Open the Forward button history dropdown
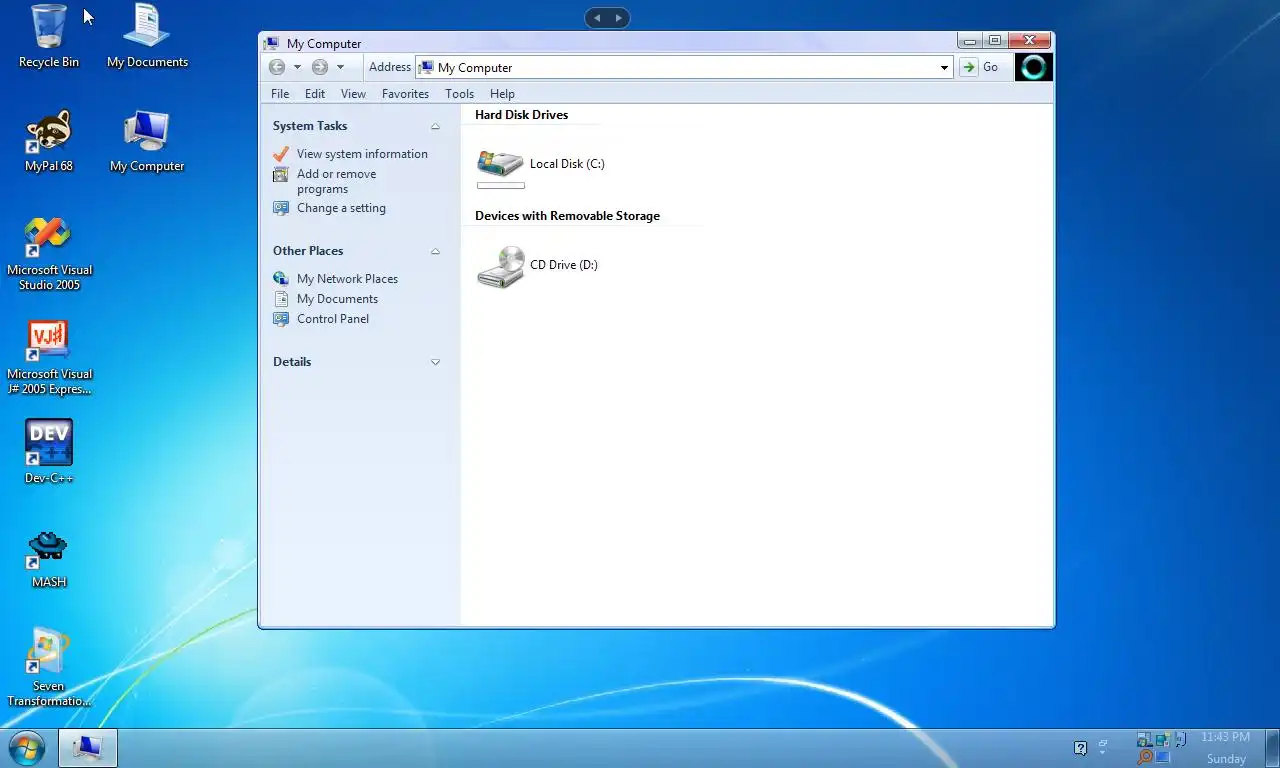The width and height of the screenshot is (1280, 768). pos(340,67)
